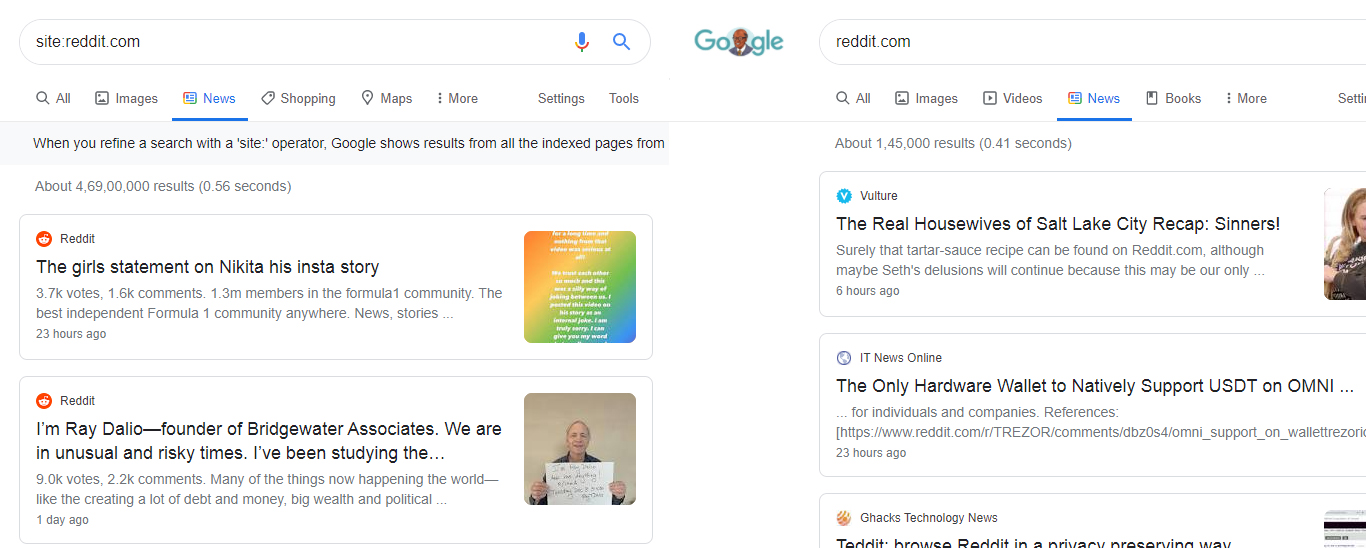Open the Maps tab
Image resolution: width=1366 pixels, height=548 pixels.
(386, 98)
